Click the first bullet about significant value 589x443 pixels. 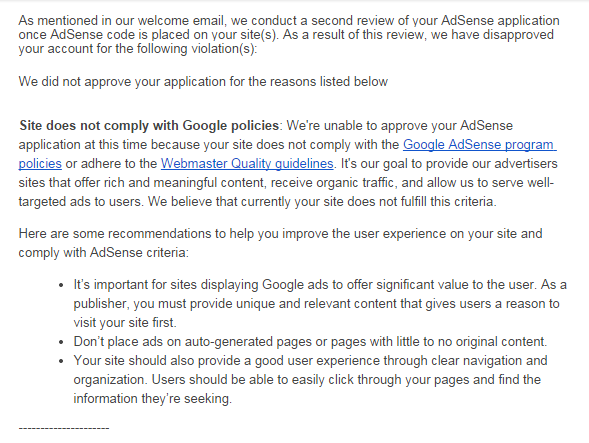[320, 303]
